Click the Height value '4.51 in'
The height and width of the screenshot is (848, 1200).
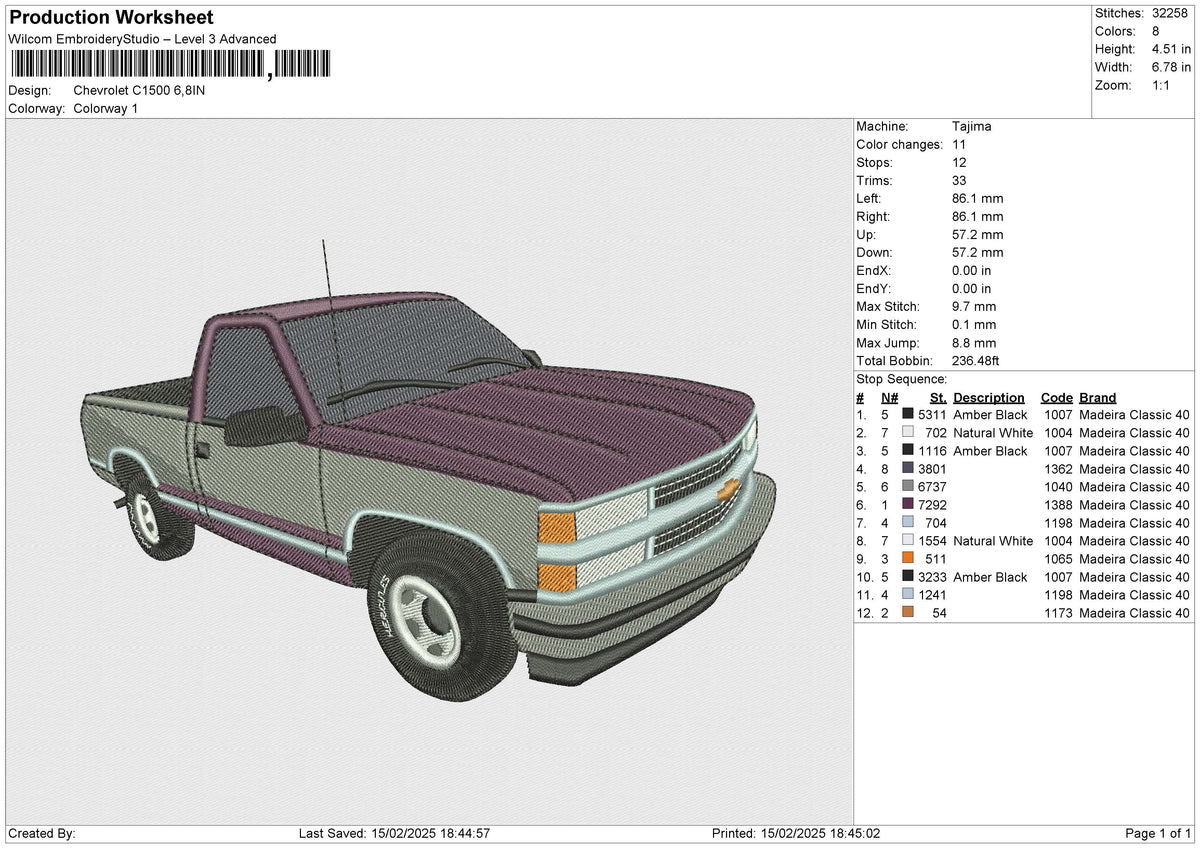pyautogui.click(x=1171, y=49)
